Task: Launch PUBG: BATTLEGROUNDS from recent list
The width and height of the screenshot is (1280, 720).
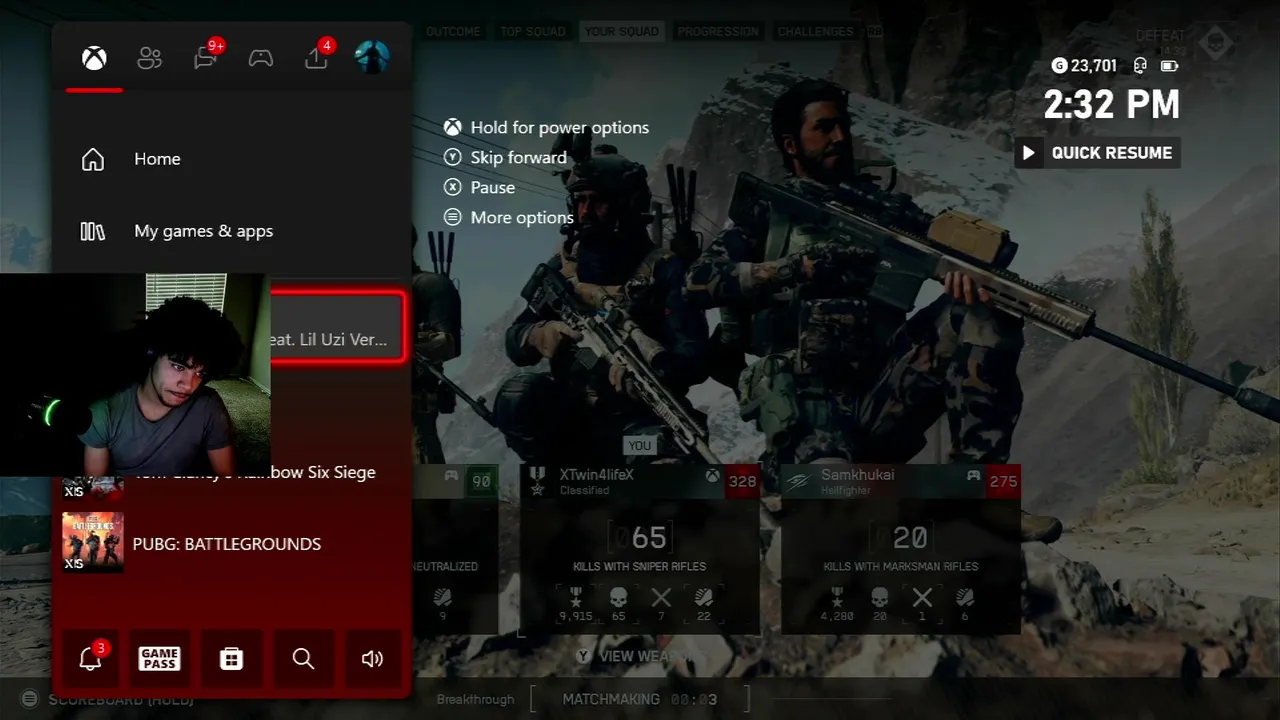Action: [232, 543]
